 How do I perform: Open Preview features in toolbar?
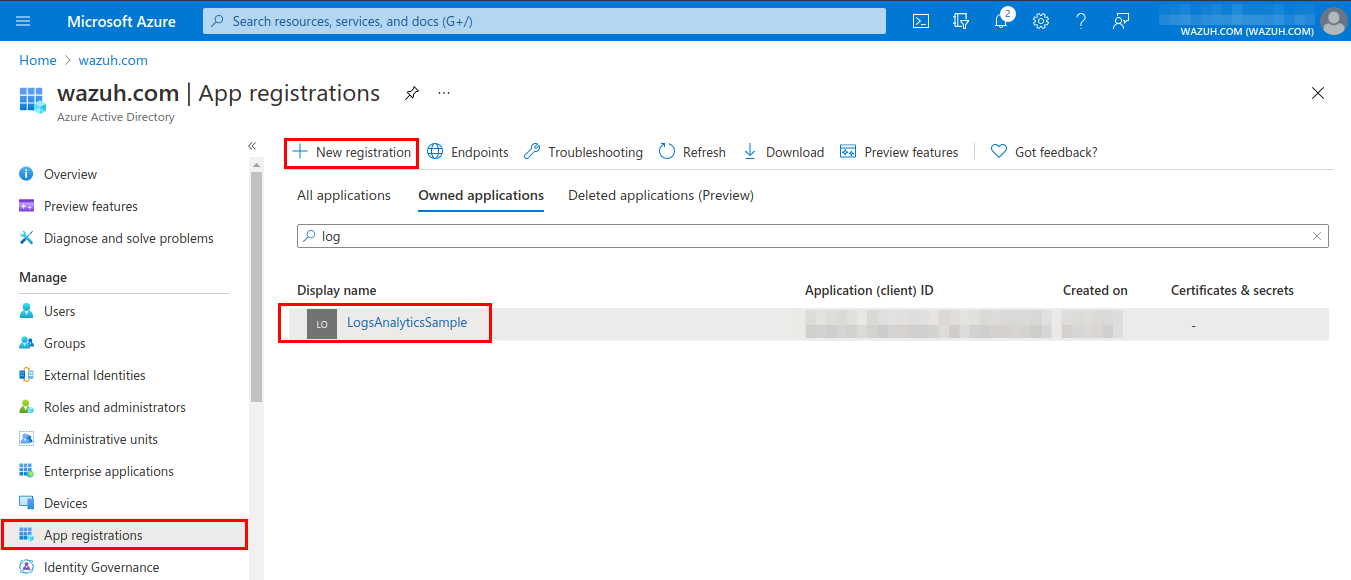[x=899, y=152]
